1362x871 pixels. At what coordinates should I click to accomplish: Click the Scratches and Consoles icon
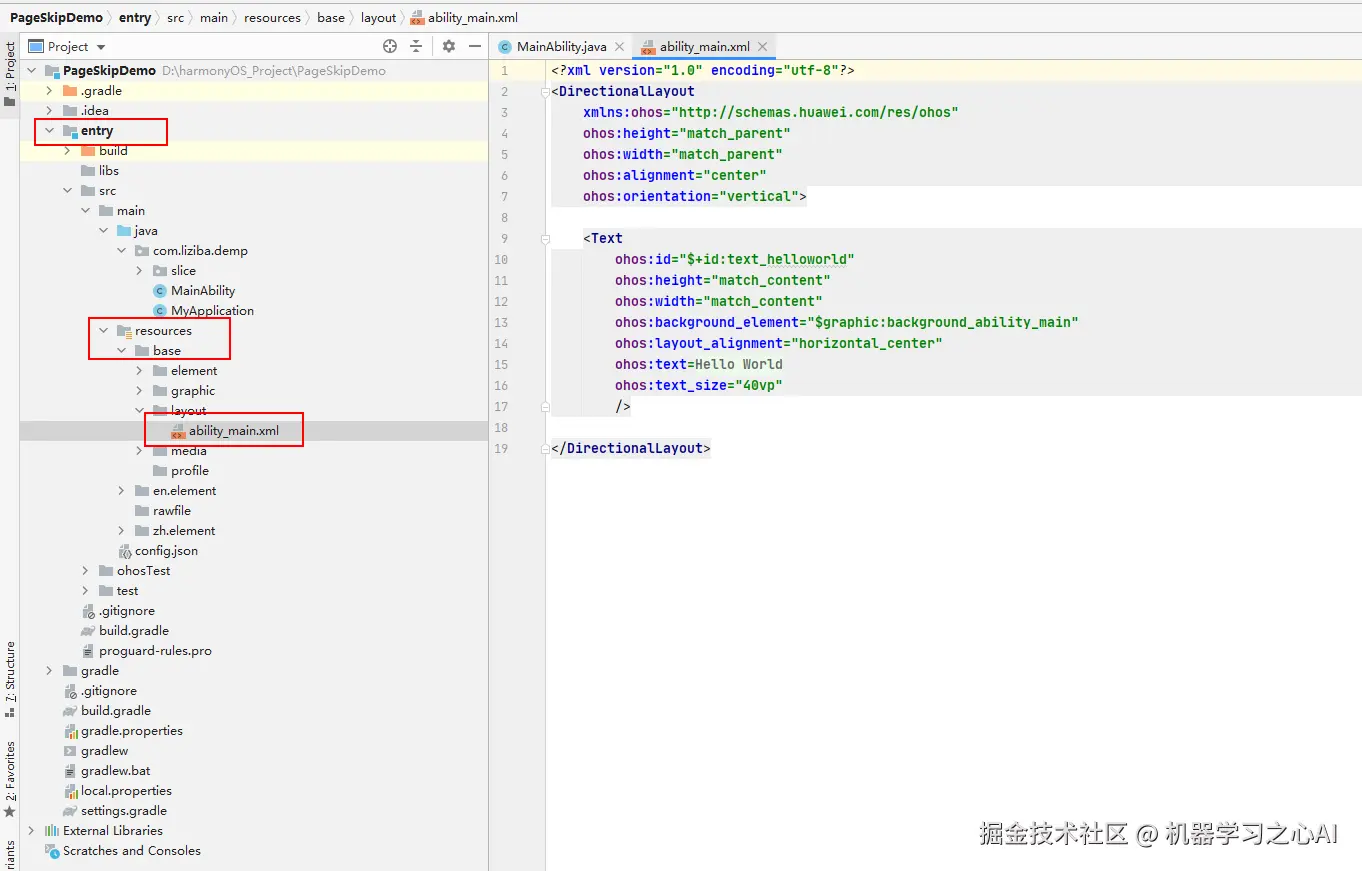coord(52,851)
